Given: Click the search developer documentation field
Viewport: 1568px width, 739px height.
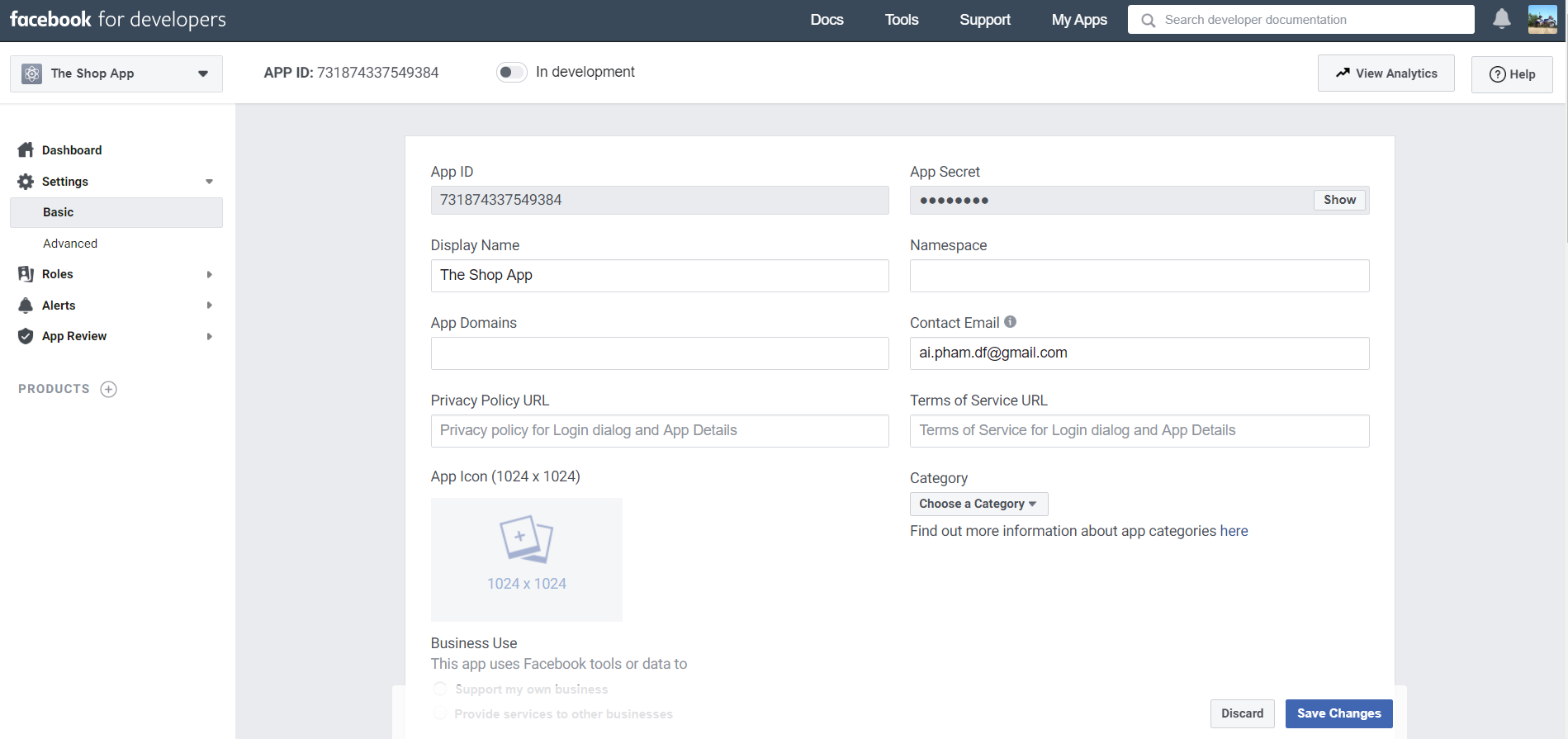Looking at the screenshot, I should (1300, 20).
